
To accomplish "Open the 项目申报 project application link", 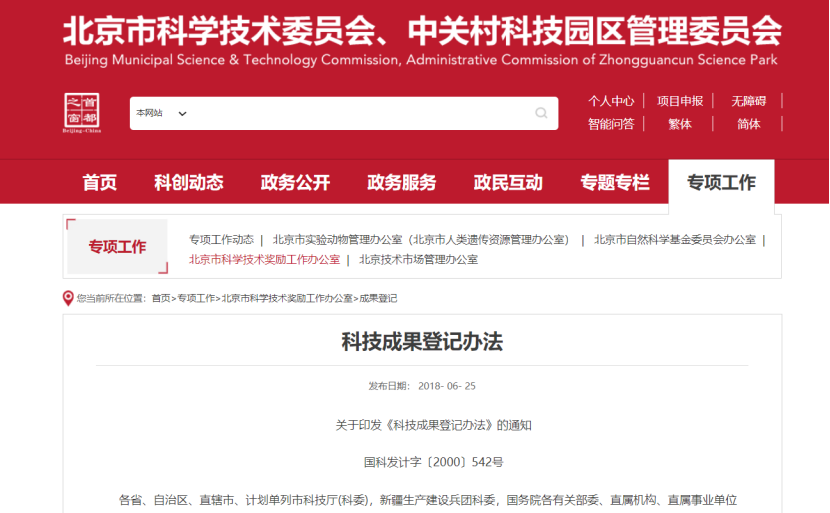I will (x=680, y=101).
